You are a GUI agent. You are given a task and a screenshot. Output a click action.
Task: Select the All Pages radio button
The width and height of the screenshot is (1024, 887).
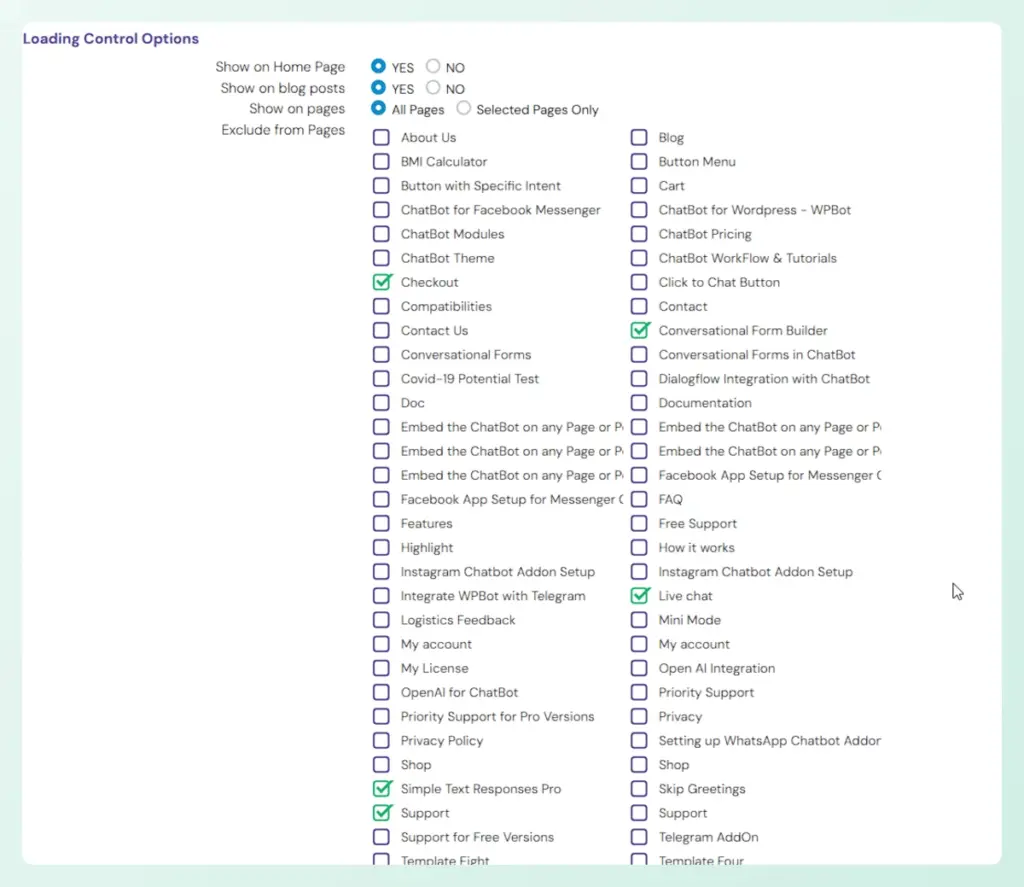click(x=378, y=109)
